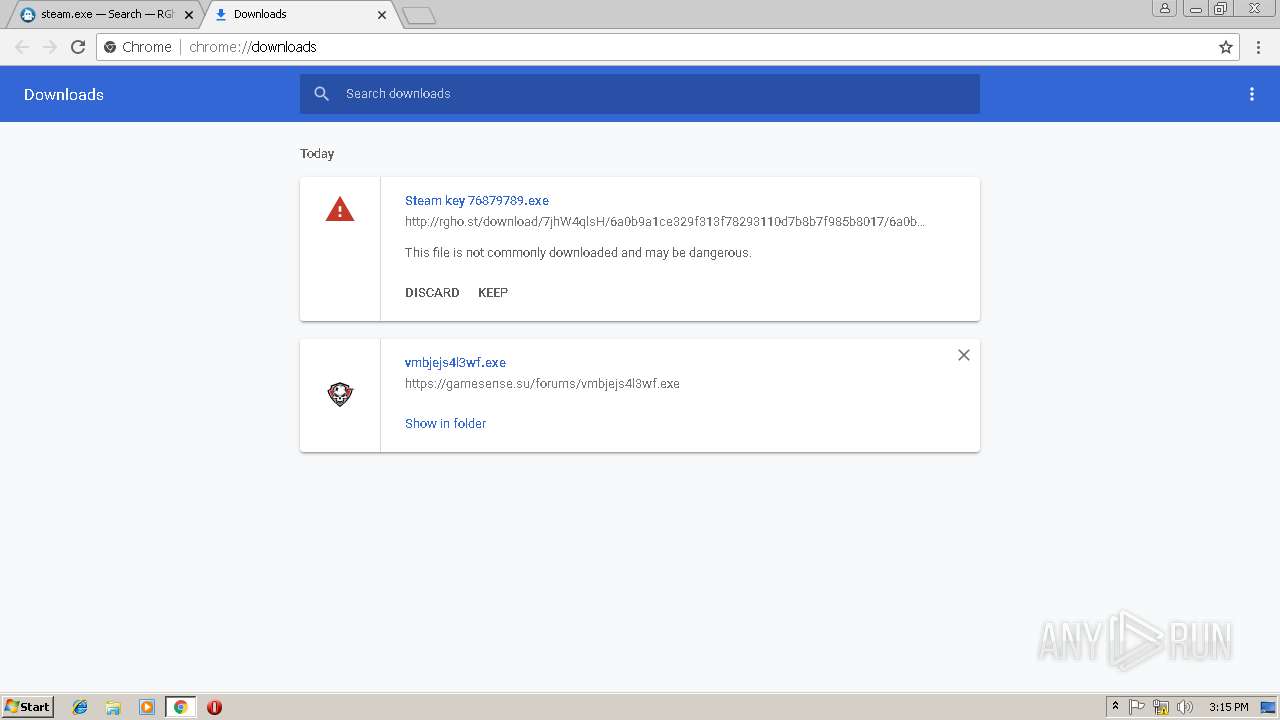Close the Downloads tab

(x=382, y=15)
